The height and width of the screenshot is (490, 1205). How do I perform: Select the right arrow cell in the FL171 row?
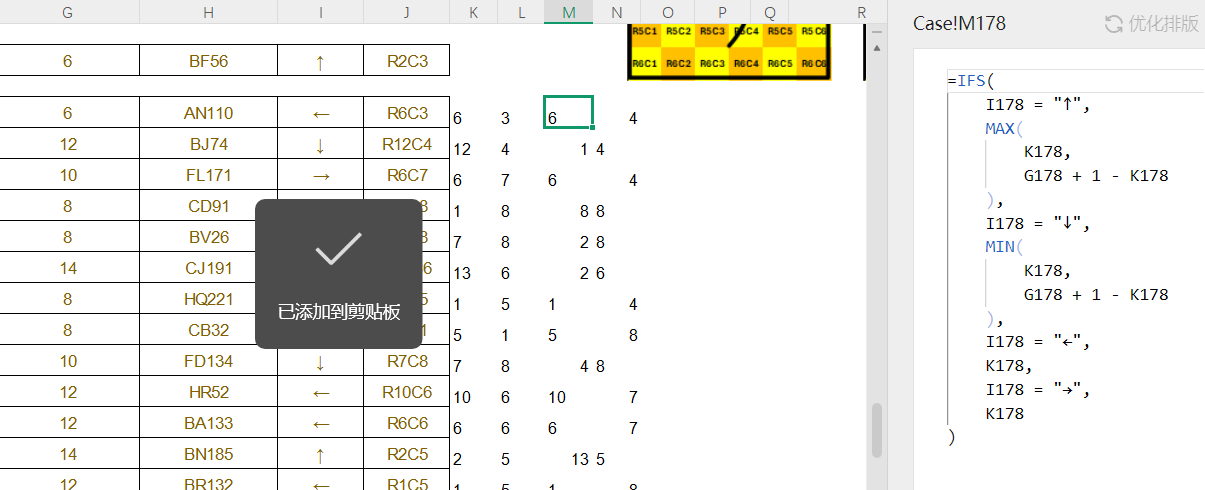[x=320, y=175]
